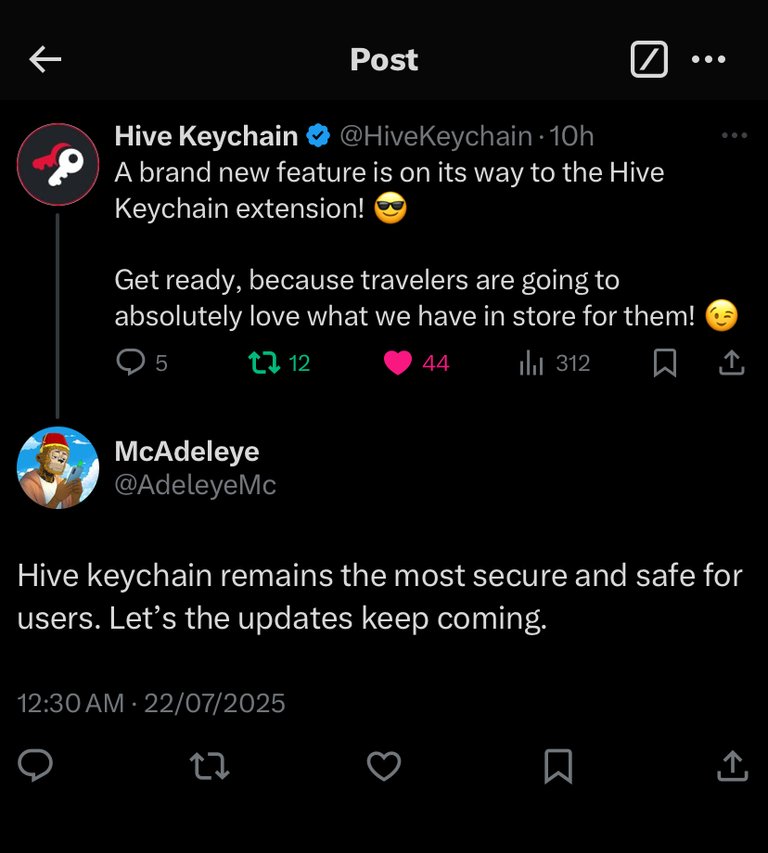Like McAdeleye's reply
Image resolution: width=768 pixels, height=853 pixels.
[x=384, y=766]
